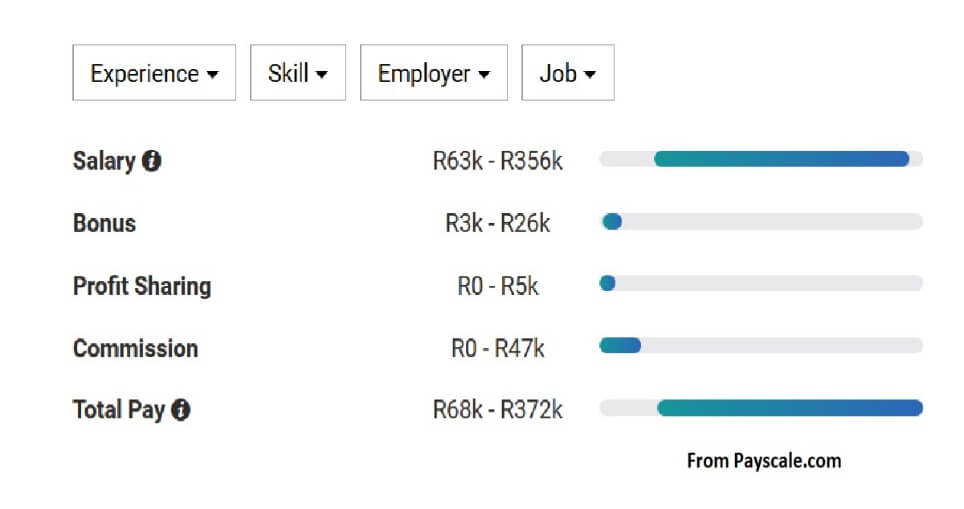Open the Experience dropdown

tap(154, 73)
